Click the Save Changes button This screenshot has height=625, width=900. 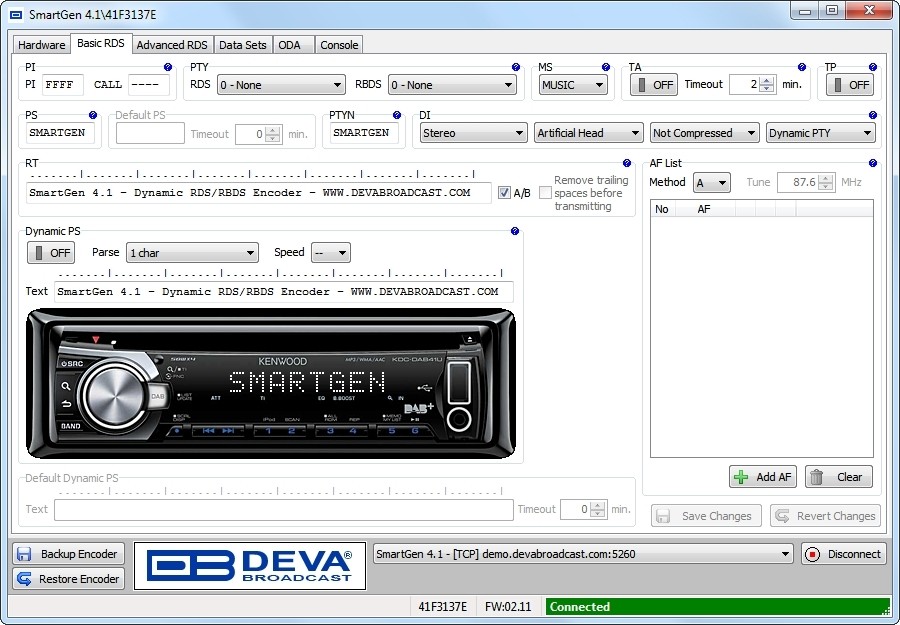click(707, 516)
